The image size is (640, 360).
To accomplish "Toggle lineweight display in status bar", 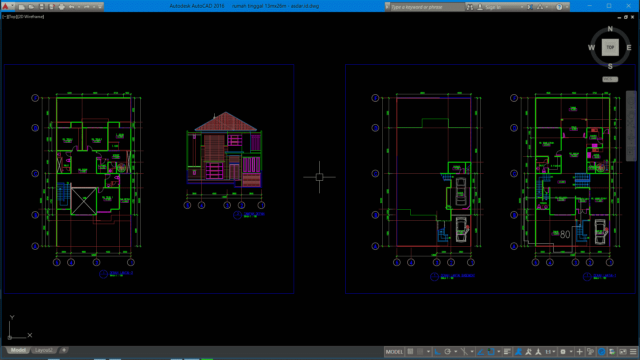I will click(x=507, y=352).
